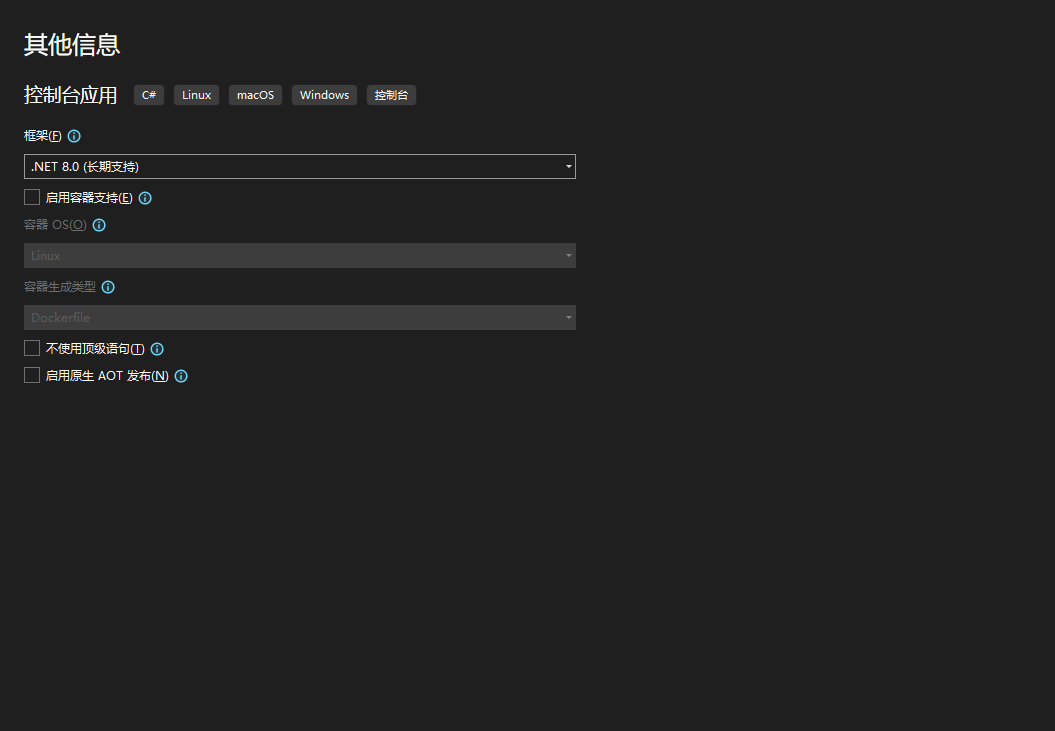Tick the 不使用顶级语句 checkbox
1055x731 pixels.
click(32, 349)
